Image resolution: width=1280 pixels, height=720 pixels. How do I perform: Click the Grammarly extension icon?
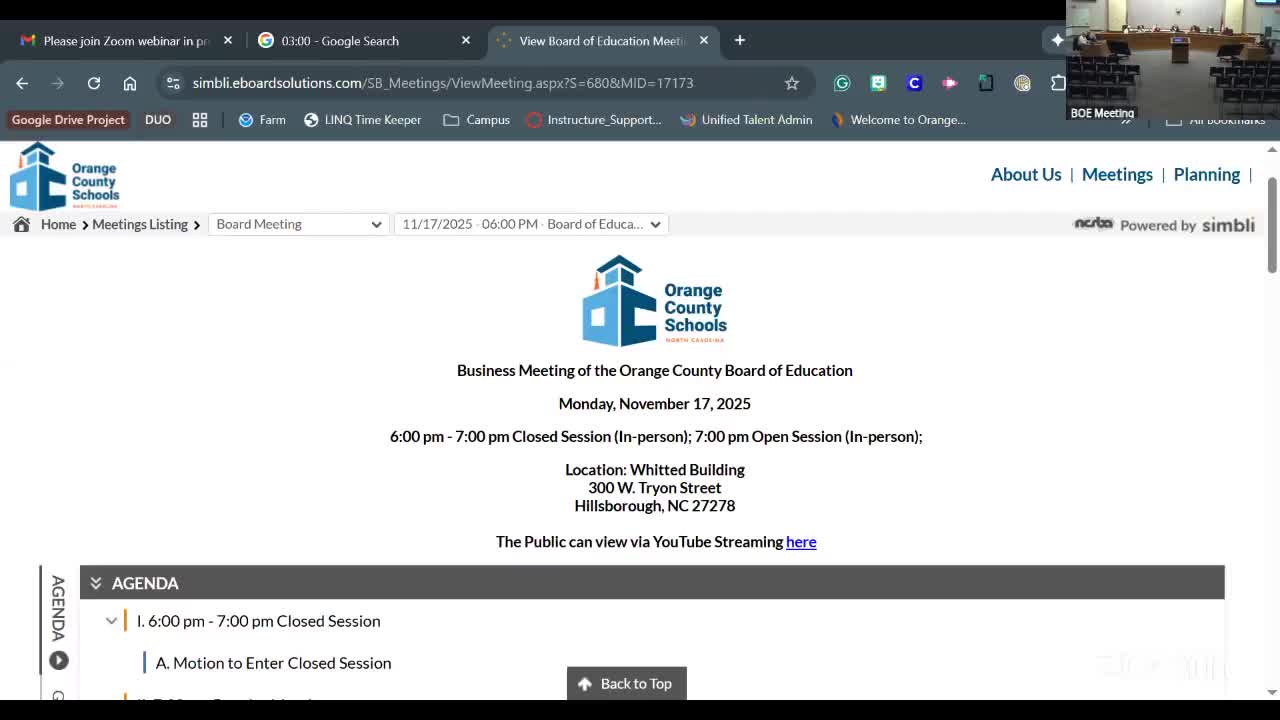[x=842, y=83]
